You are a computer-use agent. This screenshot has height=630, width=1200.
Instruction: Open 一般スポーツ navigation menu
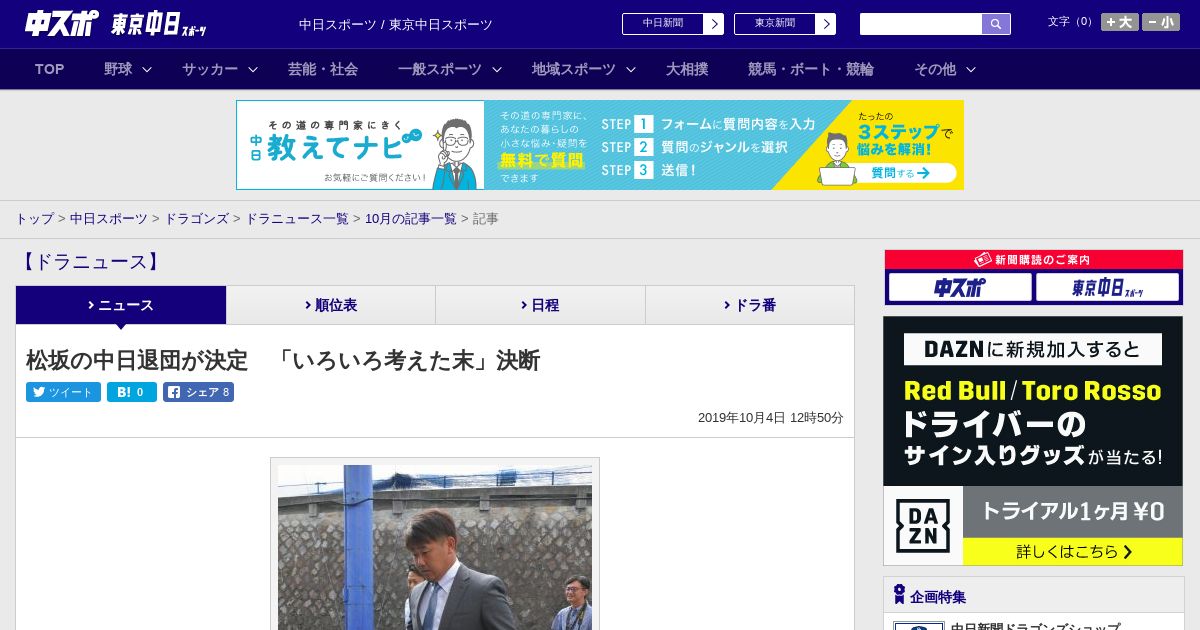[x=440, y=69]
